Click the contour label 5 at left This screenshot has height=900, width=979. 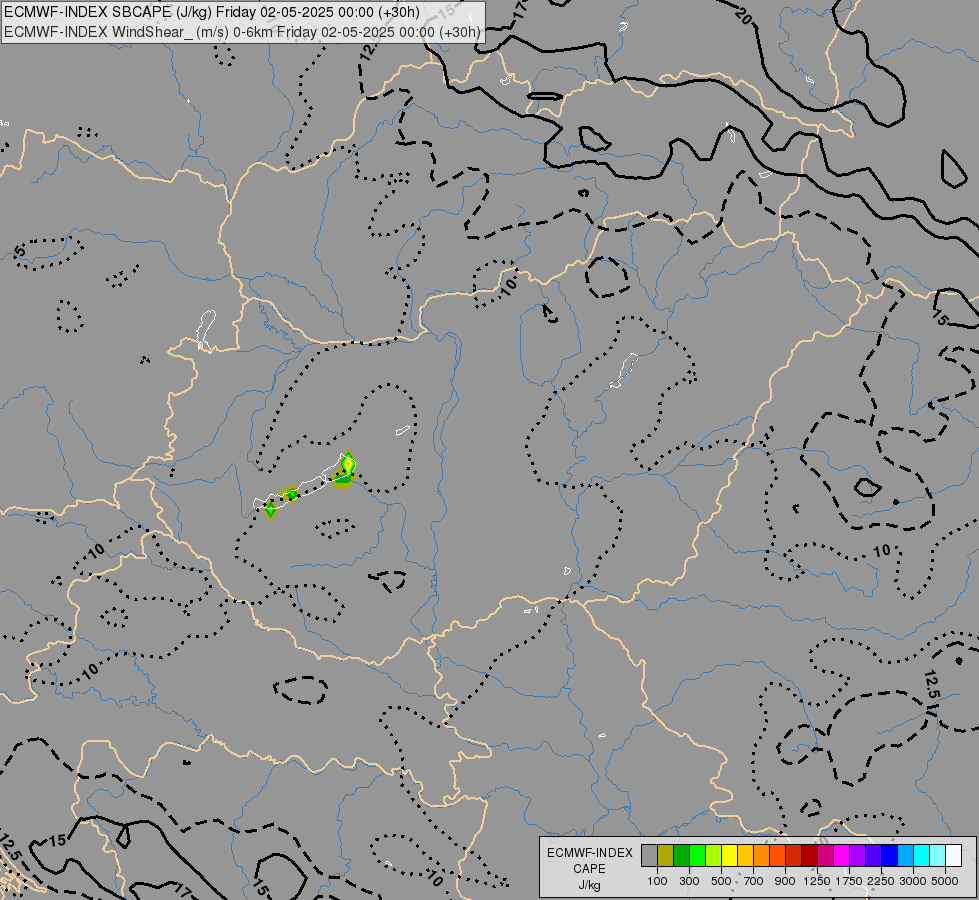point(19,251)
